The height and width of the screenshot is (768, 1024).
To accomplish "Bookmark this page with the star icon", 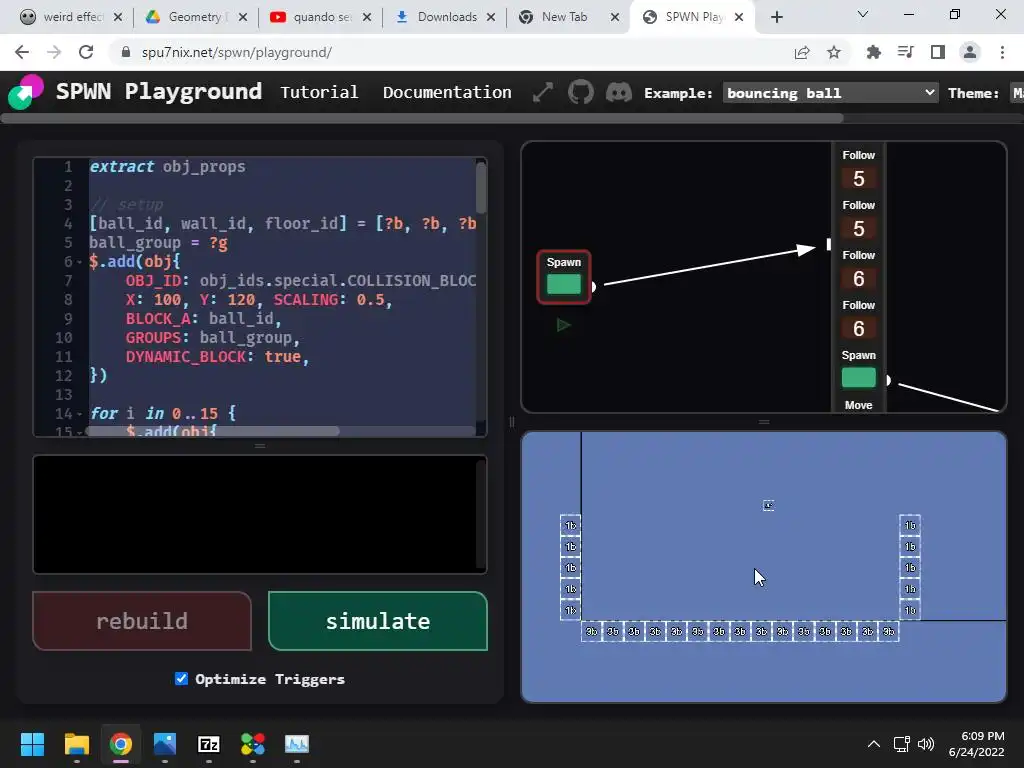I will pos(834,52).
